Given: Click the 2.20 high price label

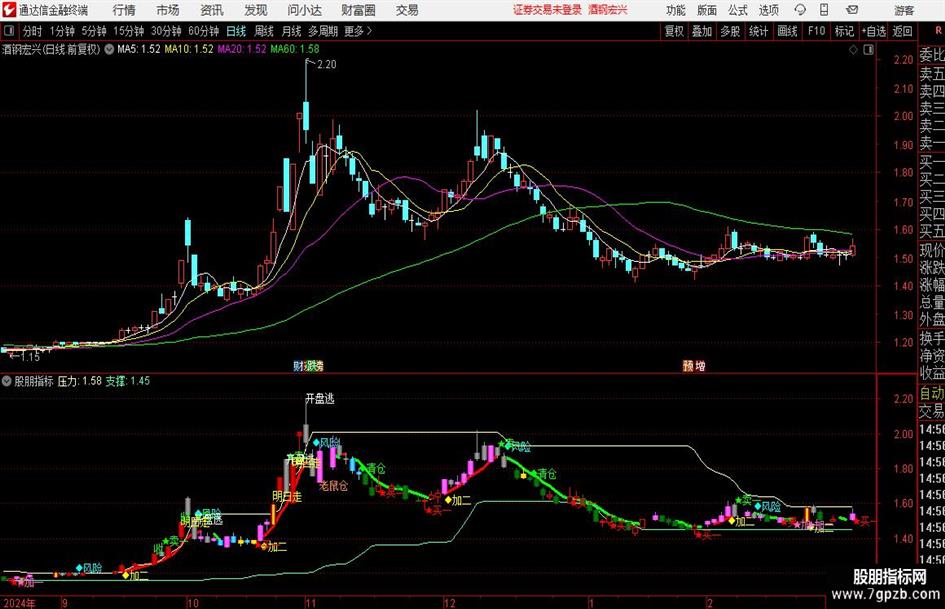Looking at the screenshot, I should point(326,65).
